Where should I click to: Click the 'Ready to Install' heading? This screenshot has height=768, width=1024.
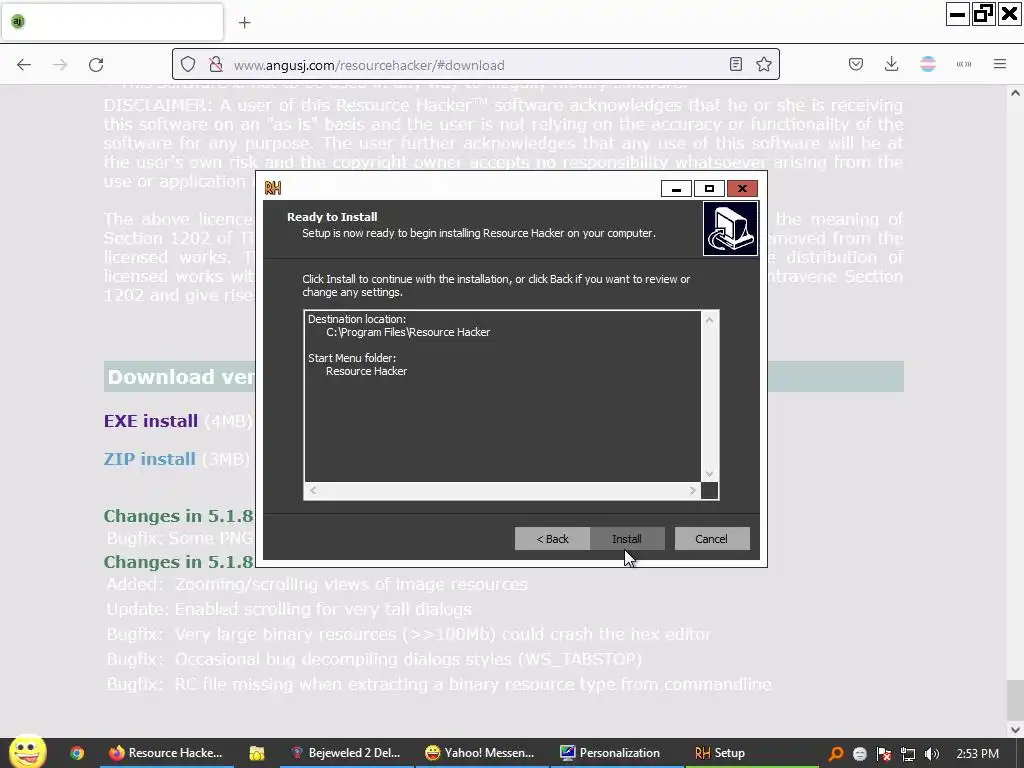(332, 217)
